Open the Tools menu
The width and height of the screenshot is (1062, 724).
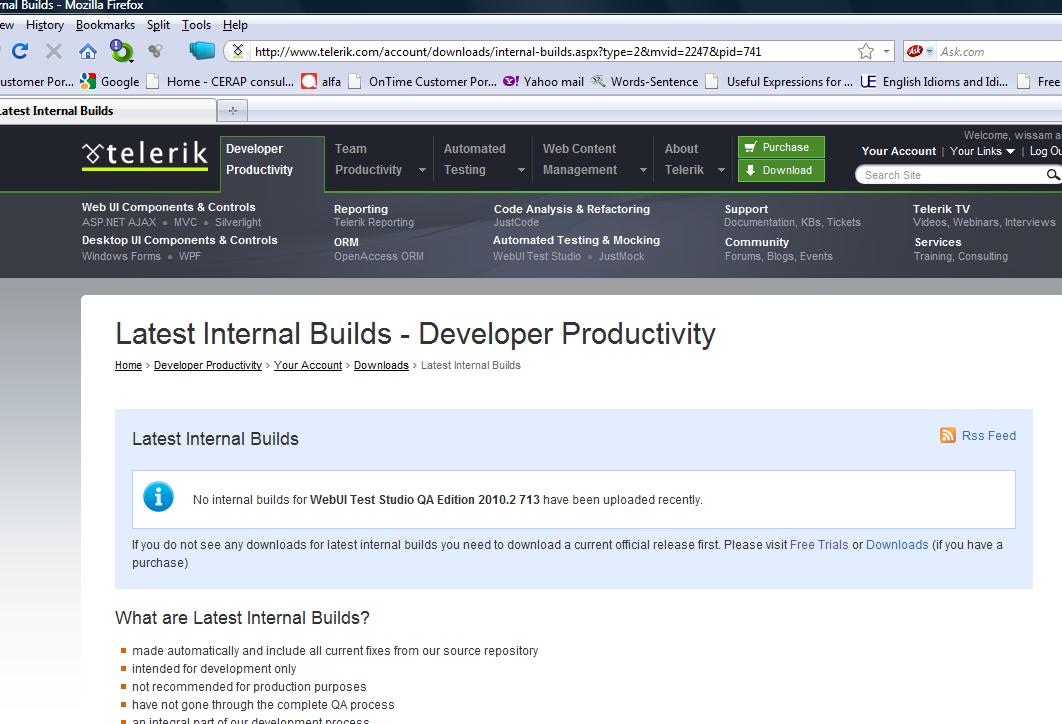pos(196,25)
